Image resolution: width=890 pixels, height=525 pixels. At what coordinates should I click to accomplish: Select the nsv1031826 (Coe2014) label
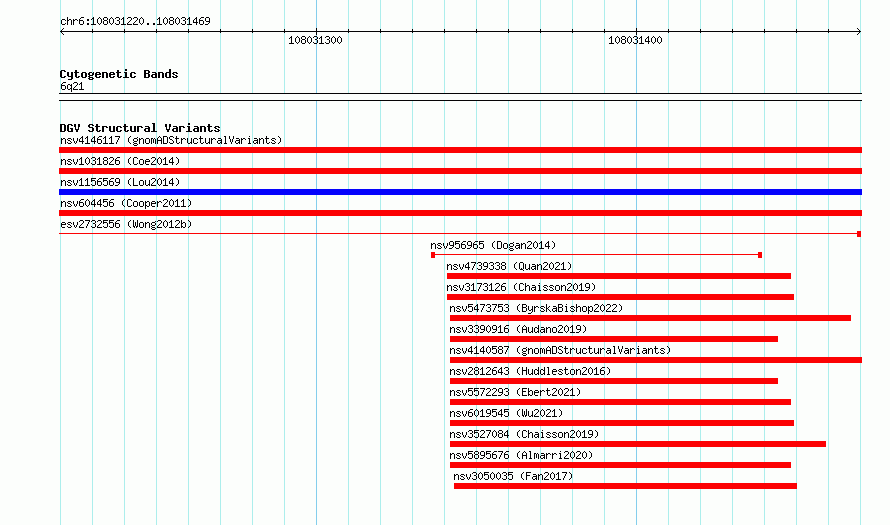click(120, 161)
